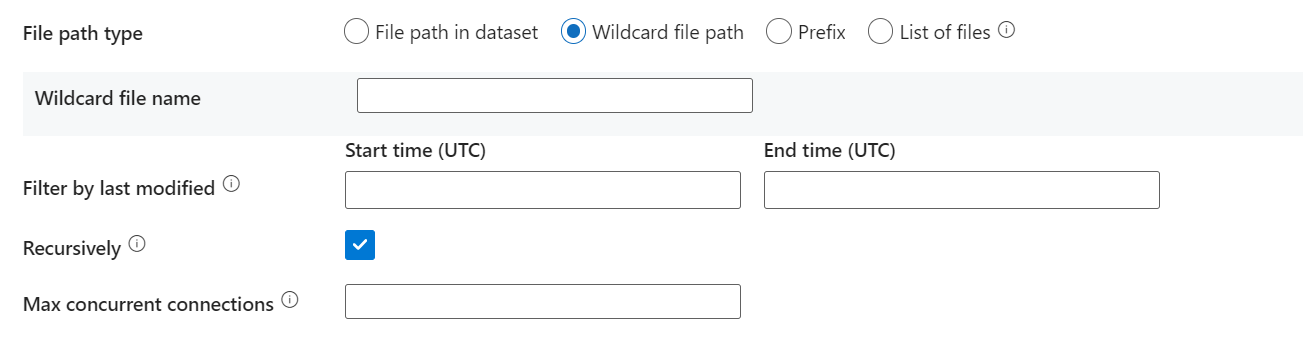Click the End time (UTC) heading
This screenshot has width=1303, height=360.
click(x=830, y=151)
